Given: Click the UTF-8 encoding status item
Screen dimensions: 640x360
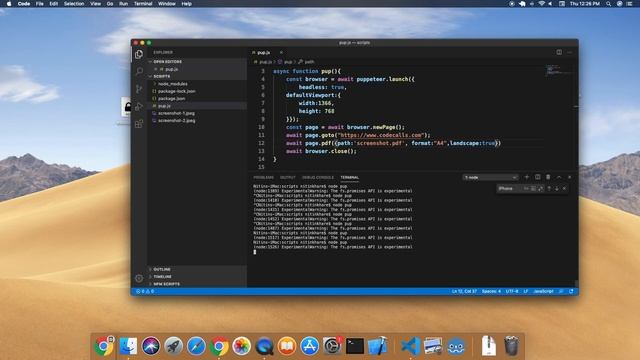Looking at the screenshot, I should pos(512,291).
